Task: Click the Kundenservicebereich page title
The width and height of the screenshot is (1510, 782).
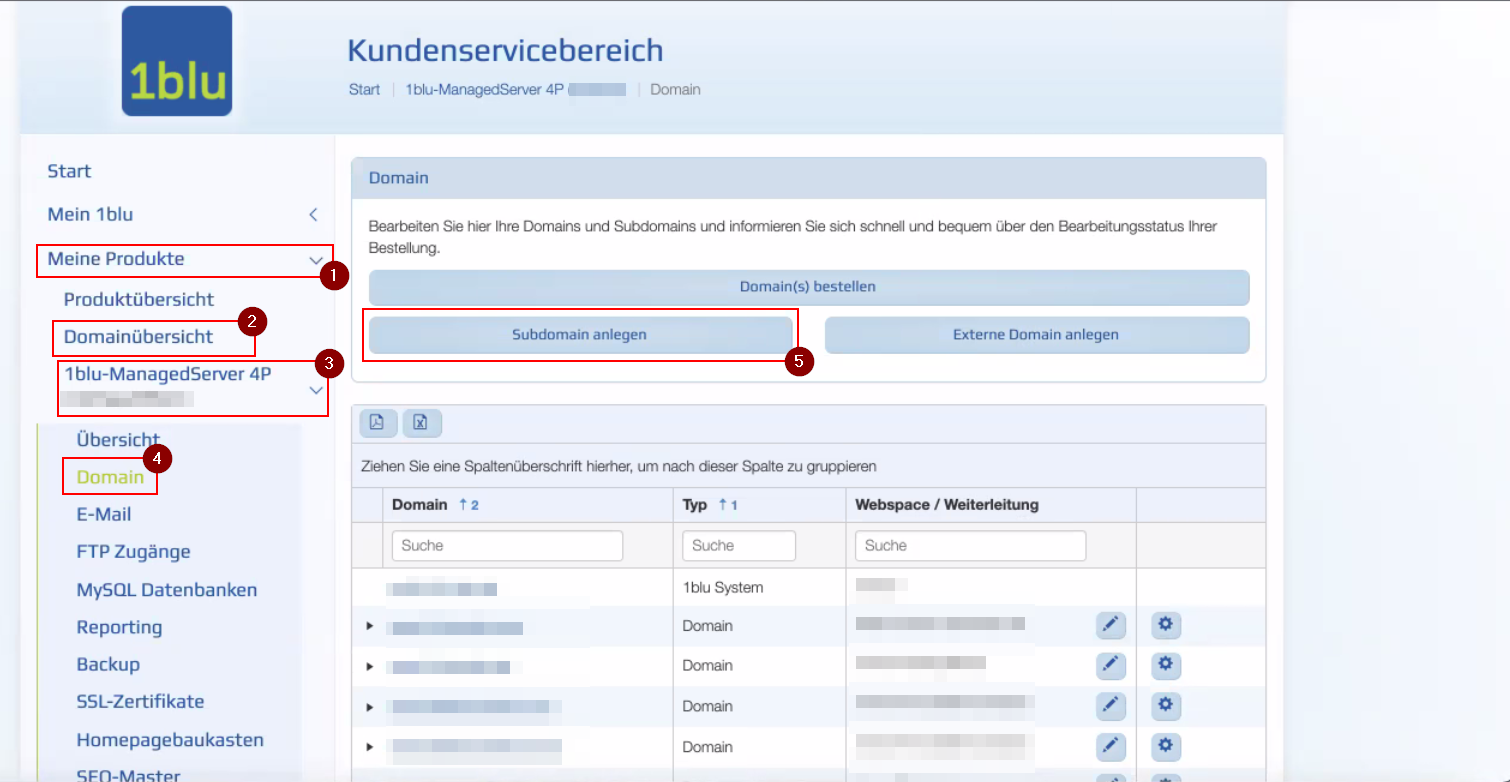Action: (505, 50)
